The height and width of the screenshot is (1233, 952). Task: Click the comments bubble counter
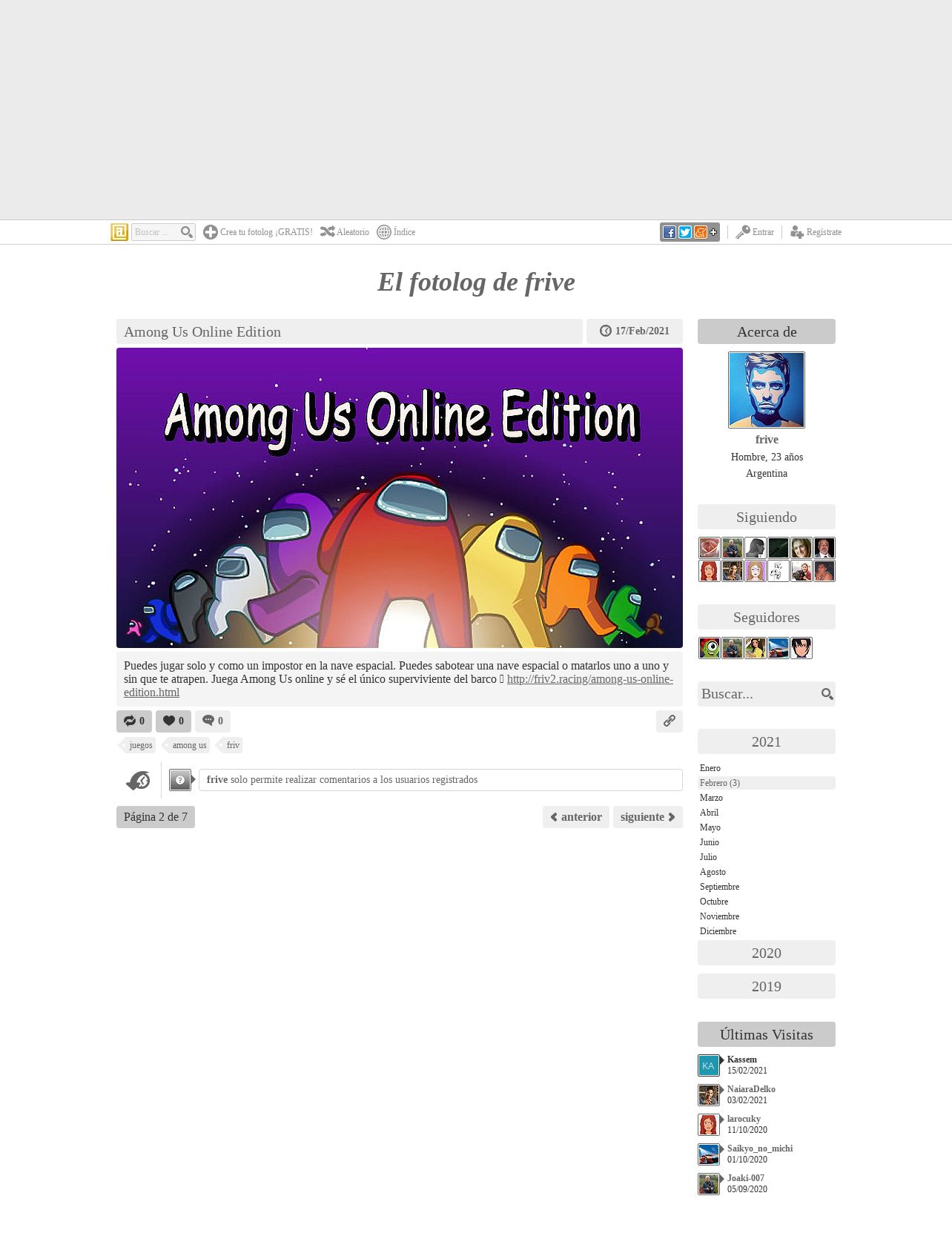coord(213,721)
